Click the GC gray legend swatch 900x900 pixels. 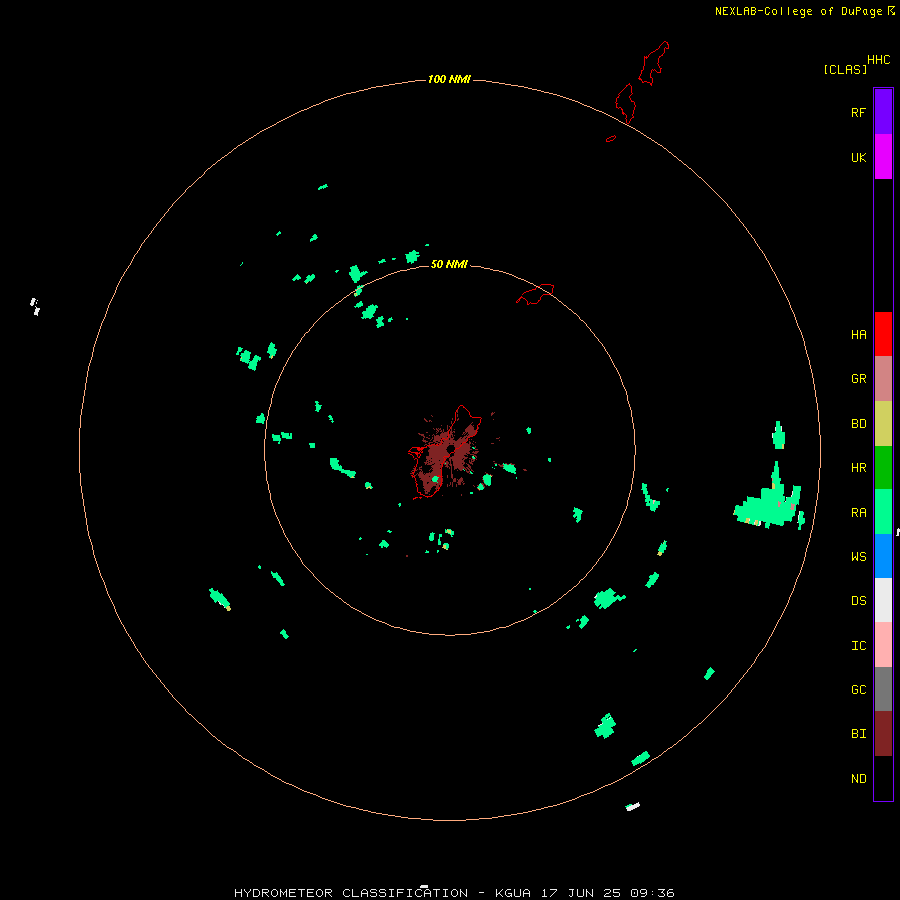[883, 689]
